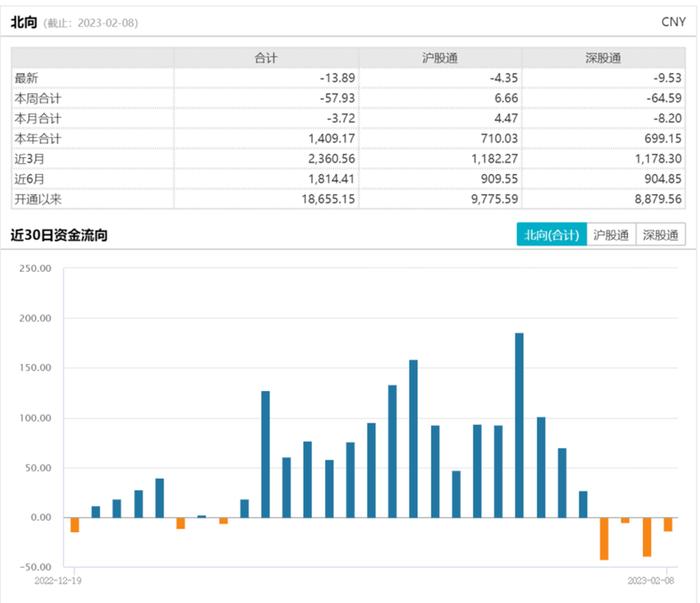Select the 本年合计 row label
This screenshot has width=700, height=603.
[x=38, y=138]
